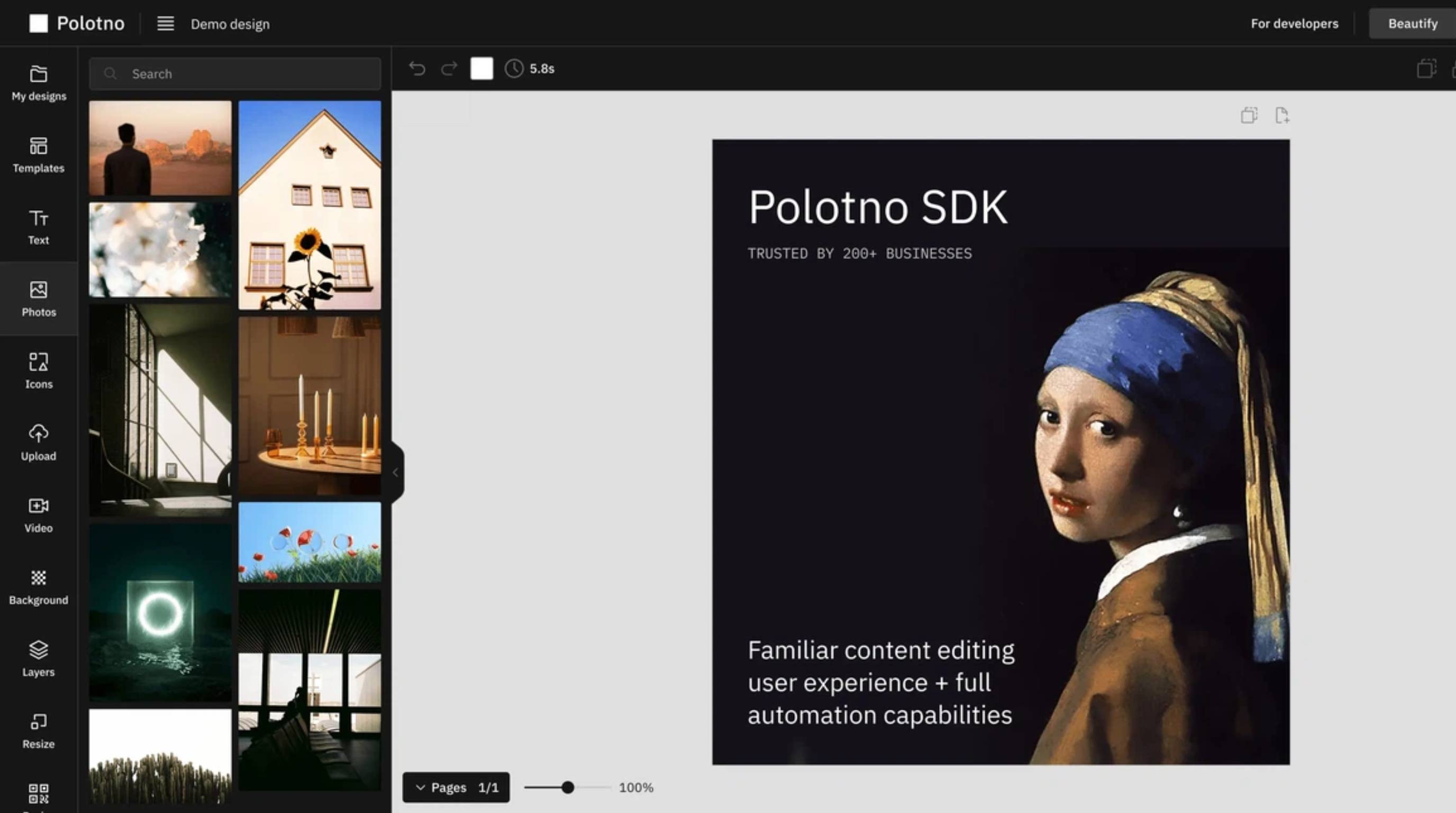Insert the white blossoms photo
The width and height of the screenshot is (1456, 813).
pos(160,250)
